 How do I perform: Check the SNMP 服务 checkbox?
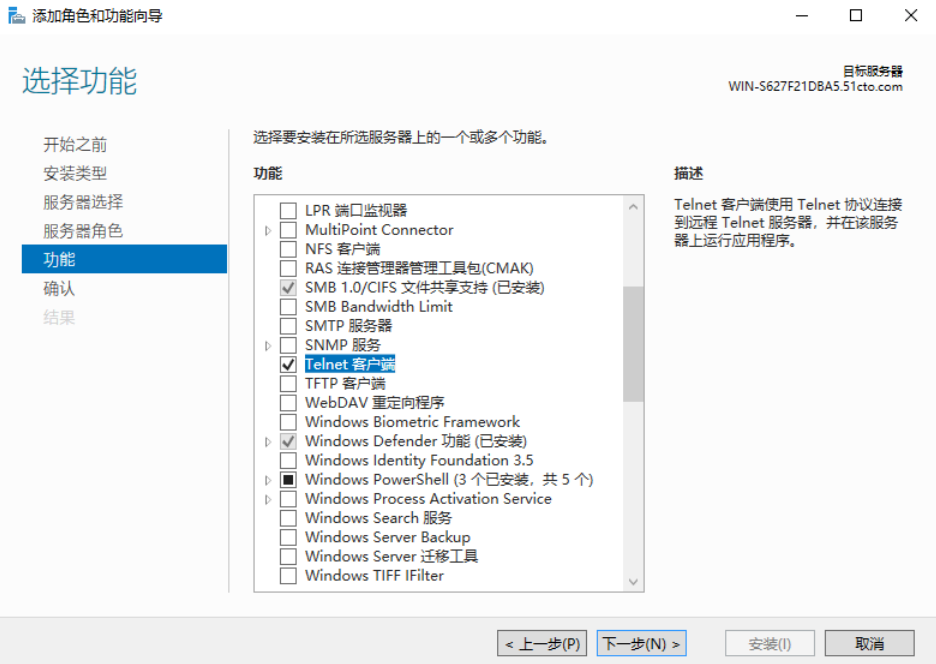click(288, 345)
